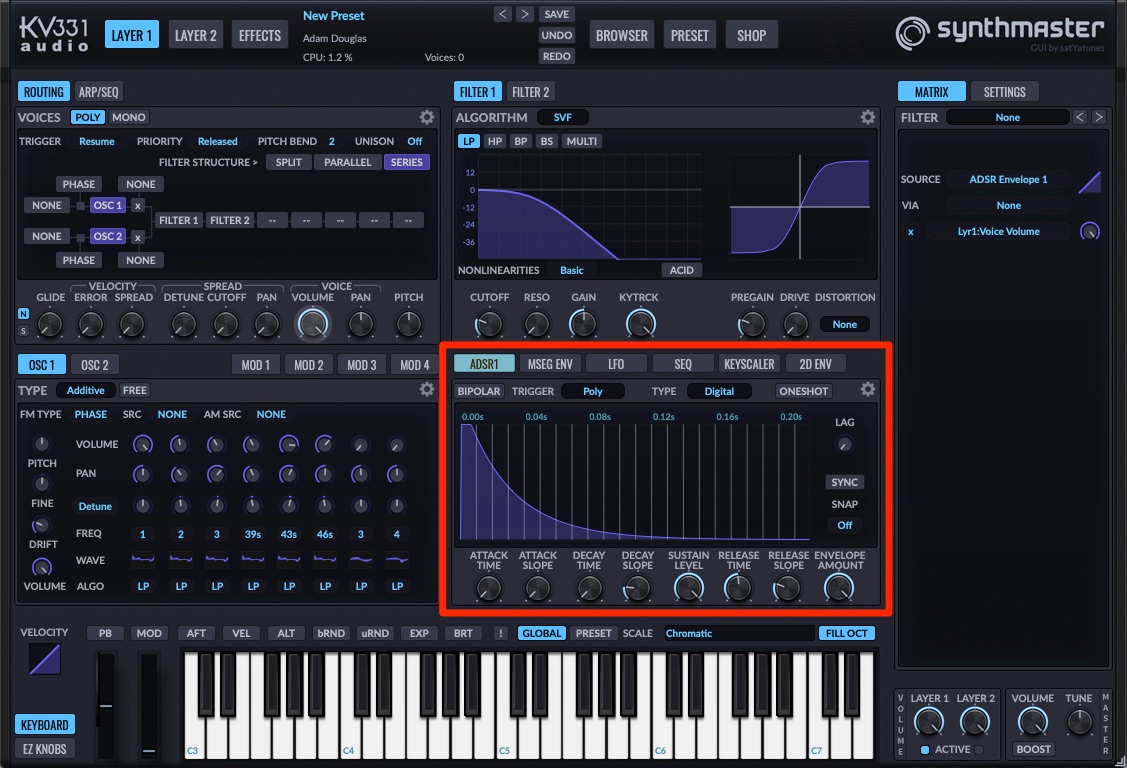Select previous matrix Filter target arrow

point(1080,116)
